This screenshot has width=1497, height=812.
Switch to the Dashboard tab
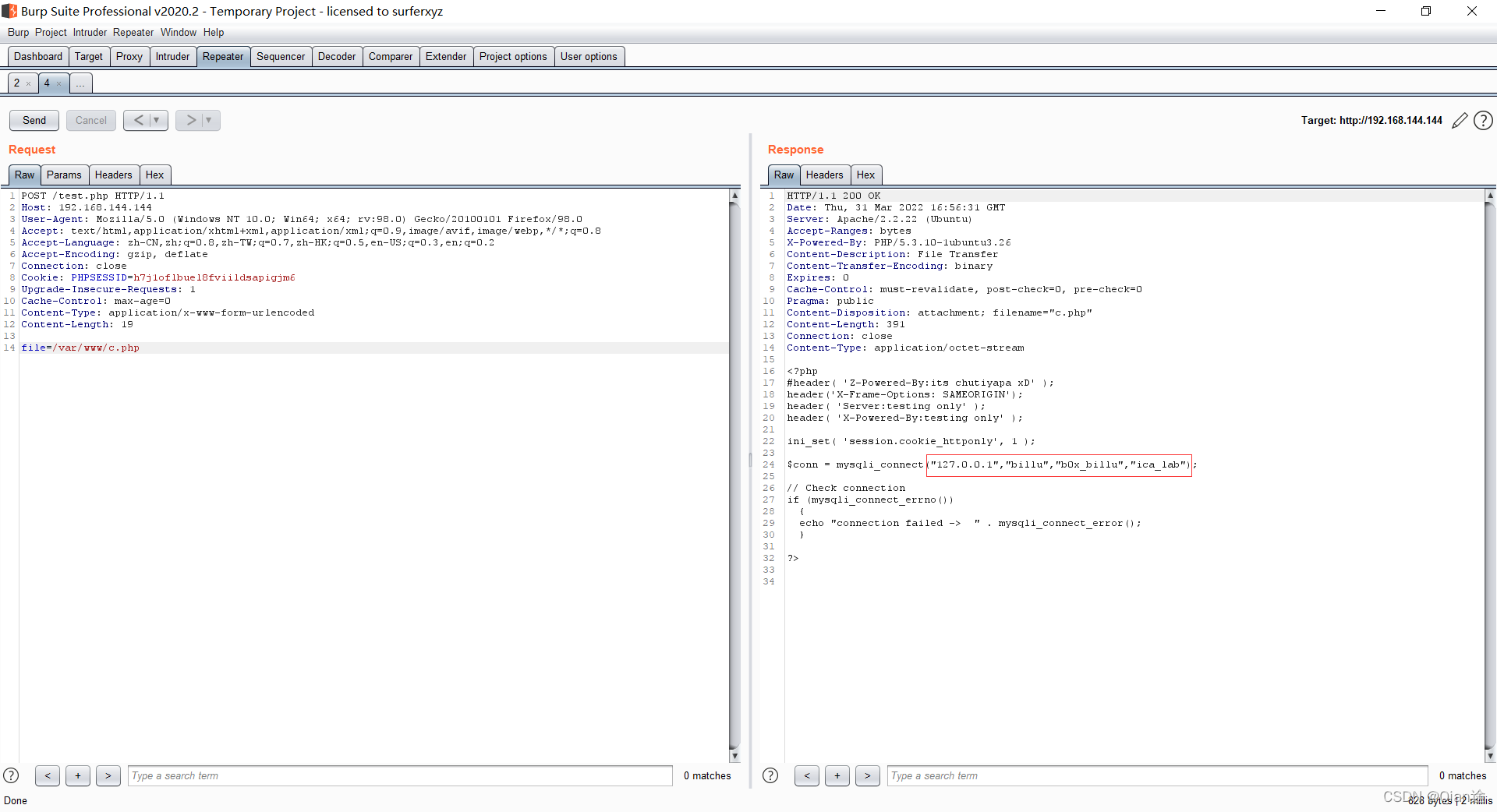pos(37,56)
